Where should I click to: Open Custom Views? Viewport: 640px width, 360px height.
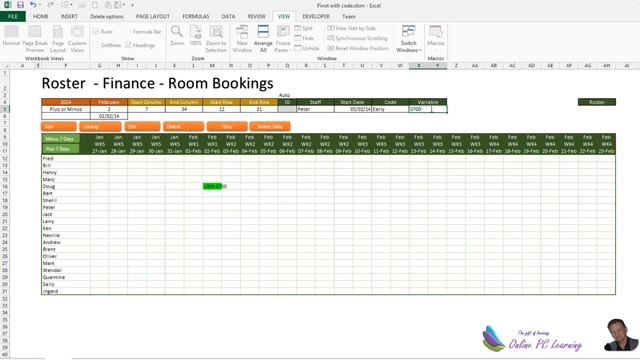pos(77,39)
